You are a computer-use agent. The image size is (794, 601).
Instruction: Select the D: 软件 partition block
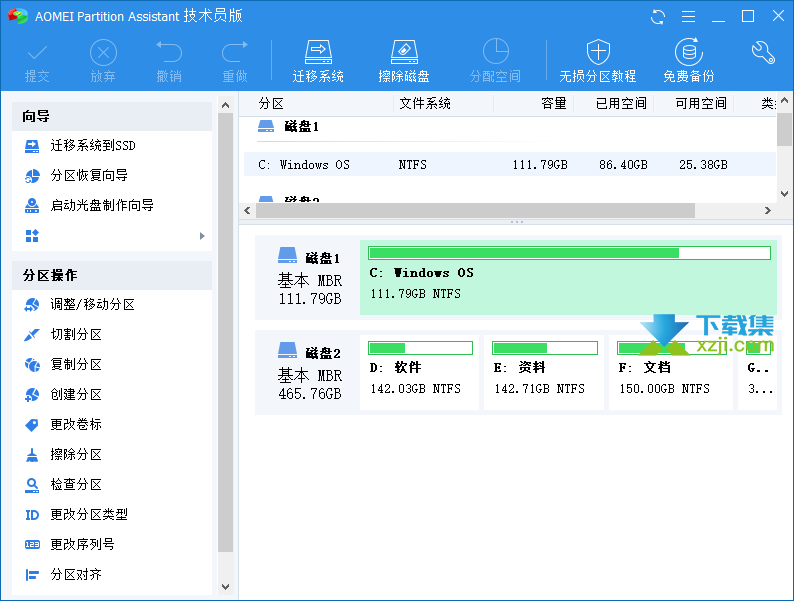coord(420,372)
